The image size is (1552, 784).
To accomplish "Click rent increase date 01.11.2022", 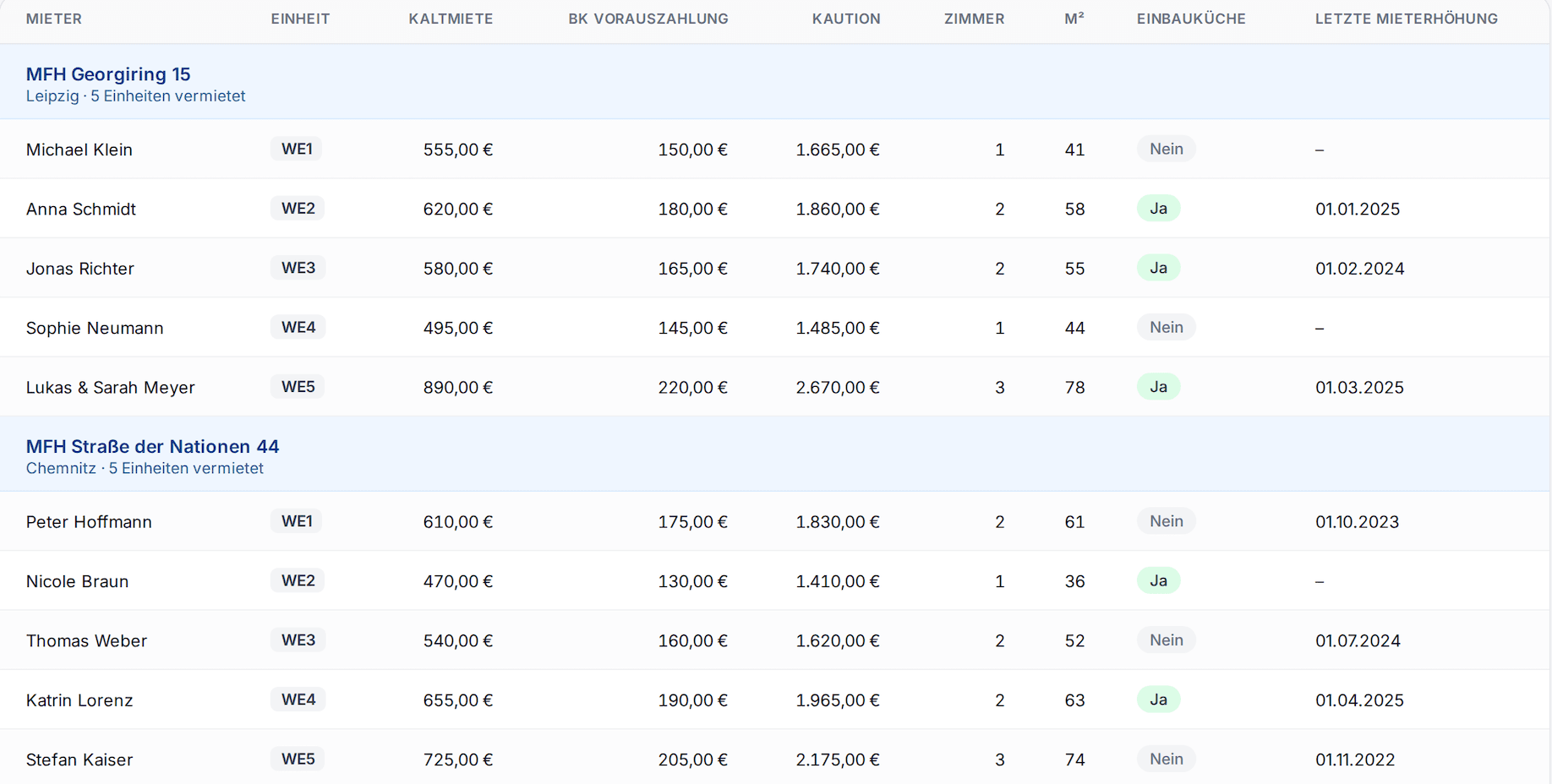I will pyautogui.click(x=1355, y=759).
